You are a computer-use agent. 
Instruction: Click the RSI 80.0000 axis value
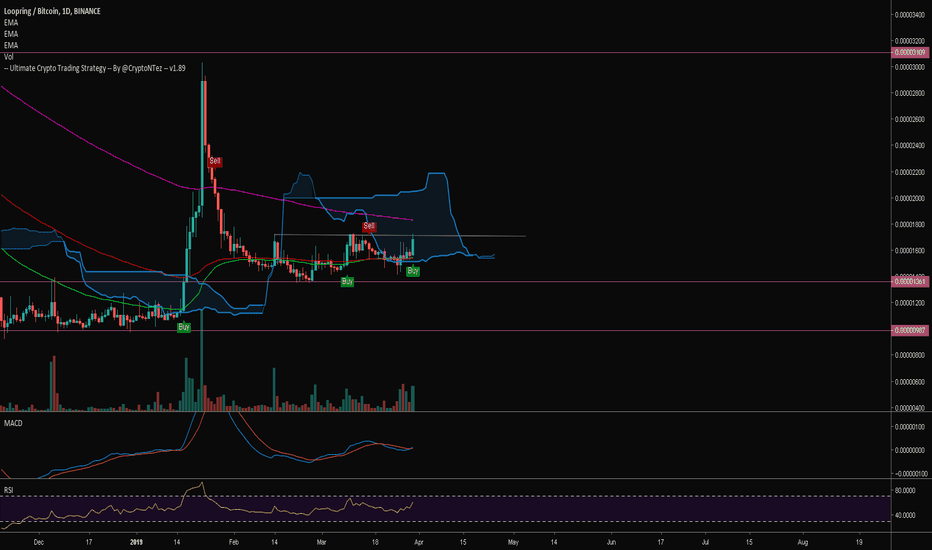[x=905, y=491]
